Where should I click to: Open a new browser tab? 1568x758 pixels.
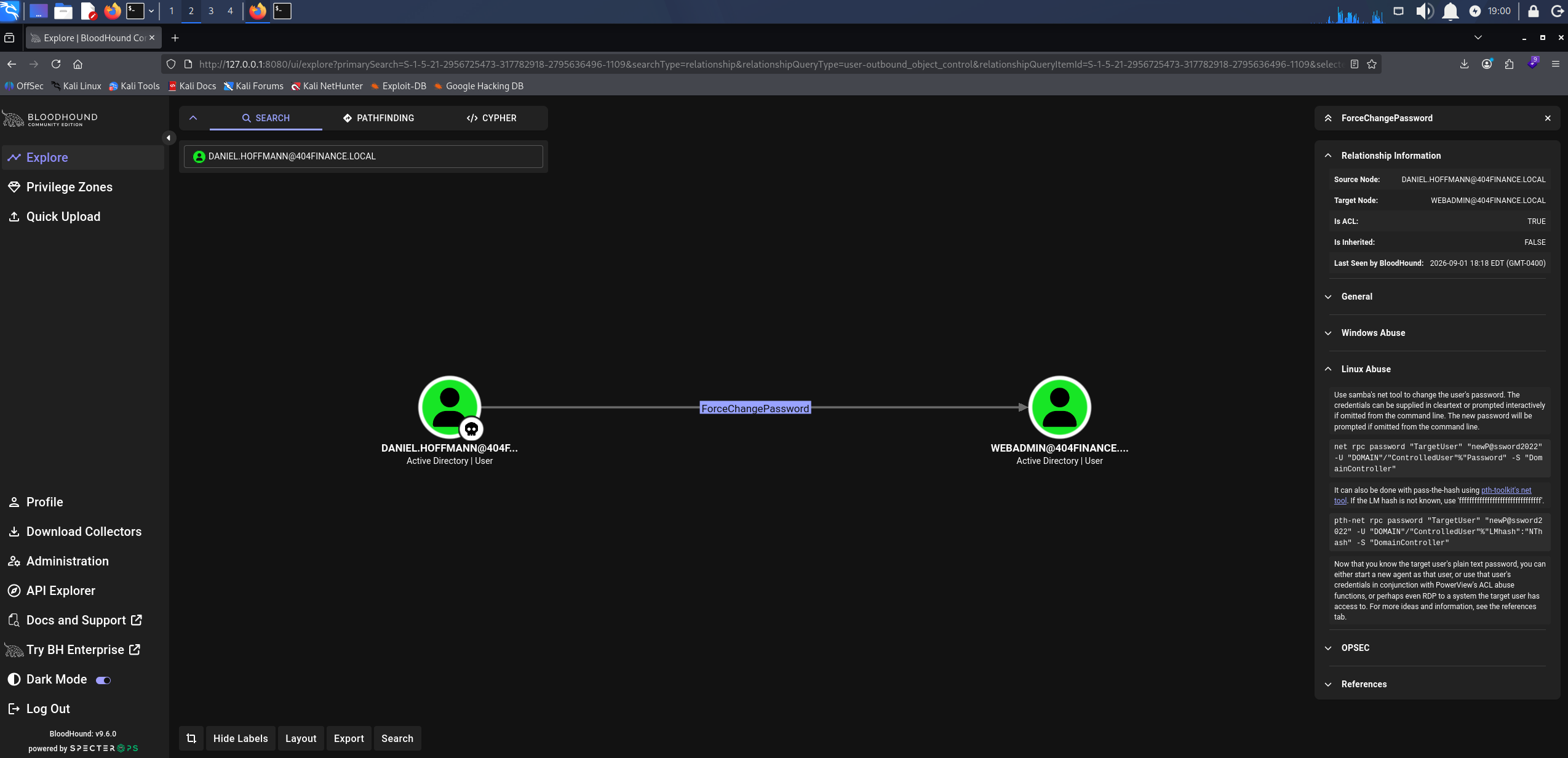tap(175, 38)
